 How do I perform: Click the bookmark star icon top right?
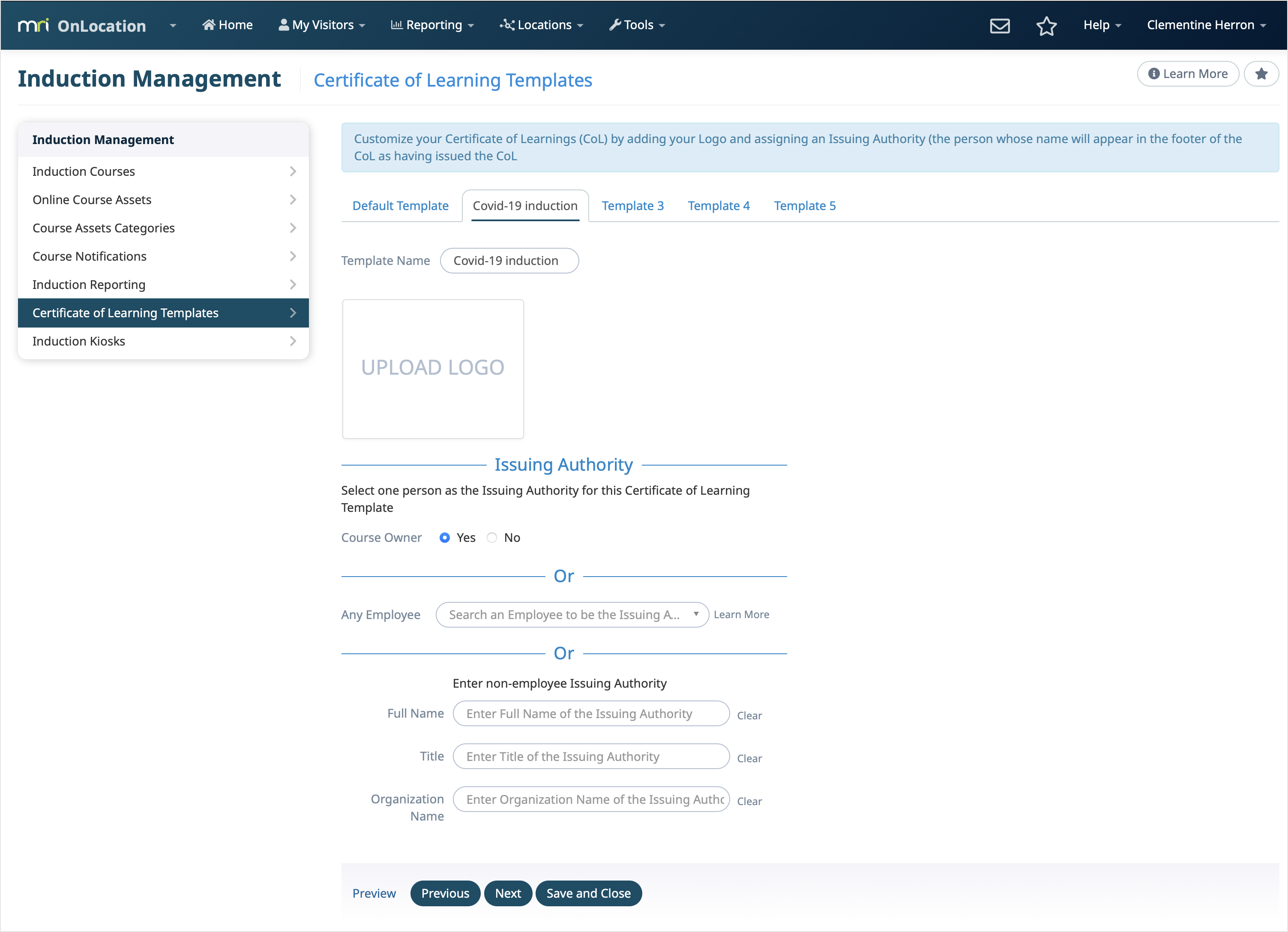[1047, 25]
